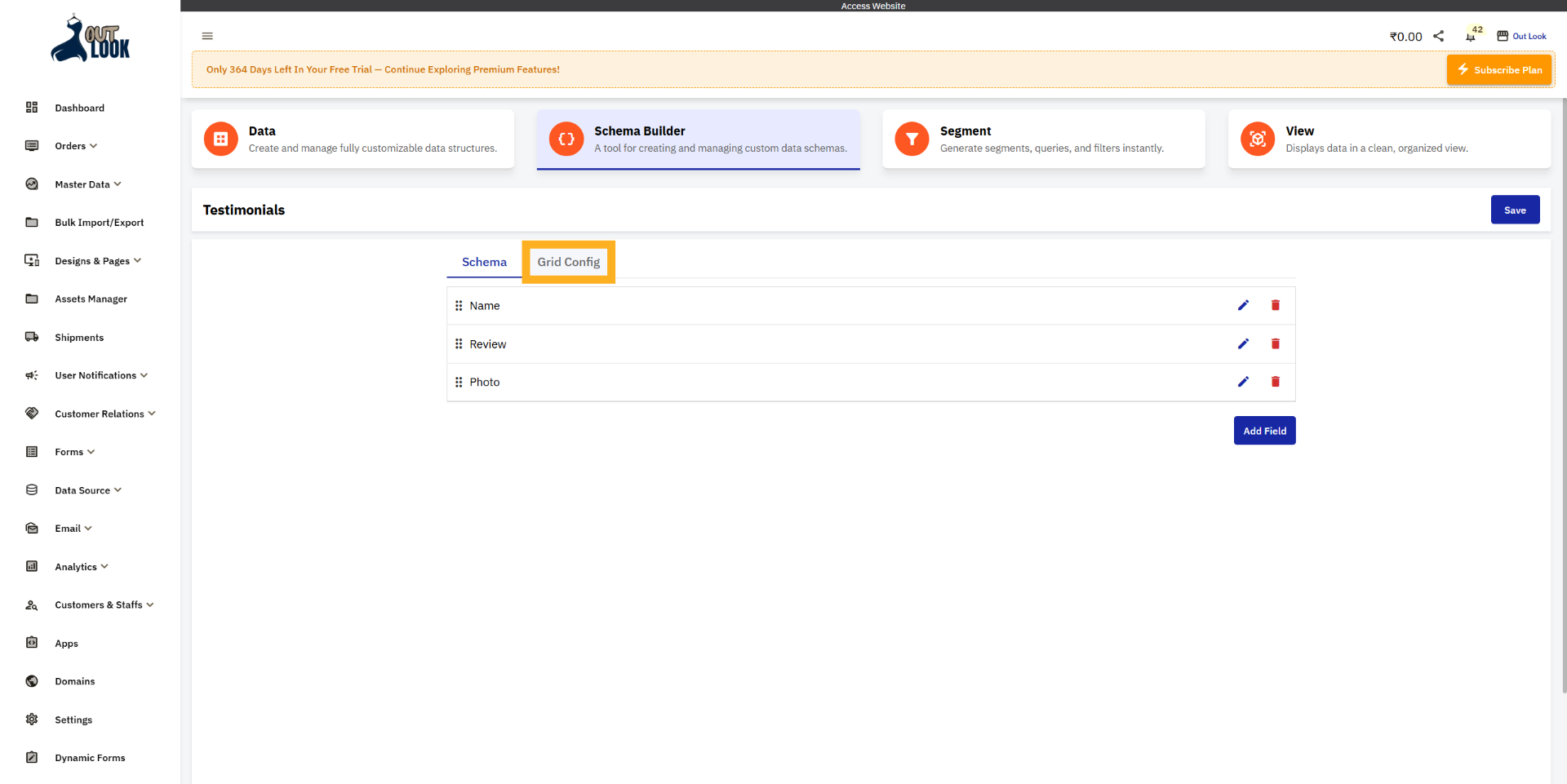Open the Segment card
Screen dimensions: 1567x784
click(1043, 140)
